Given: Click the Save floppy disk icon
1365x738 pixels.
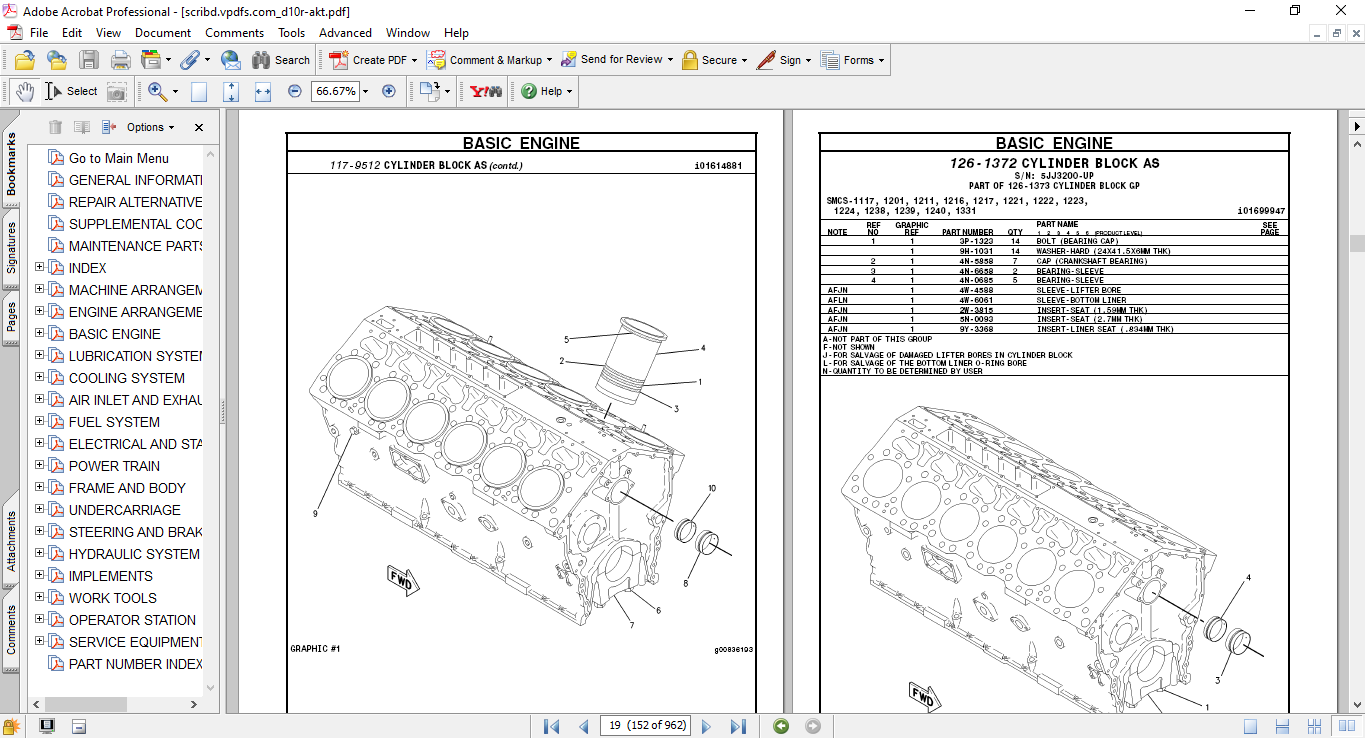Looking at the screenshot, I should point(89,60).
